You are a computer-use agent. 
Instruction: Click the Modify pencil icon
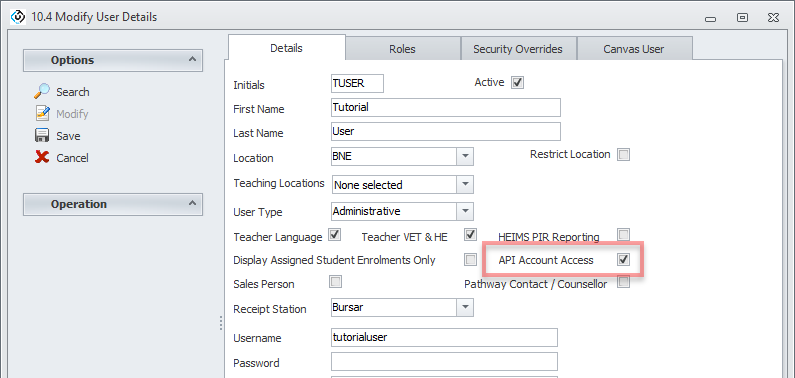coord(42,114)
